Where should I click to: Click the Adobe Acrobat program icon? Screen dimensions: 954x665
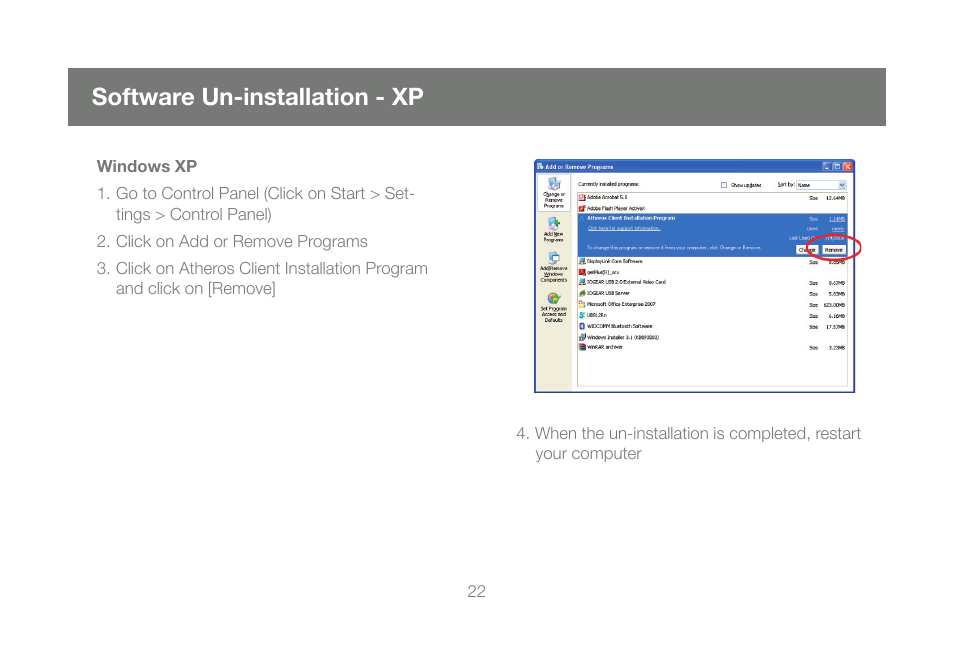coord(582,198)
